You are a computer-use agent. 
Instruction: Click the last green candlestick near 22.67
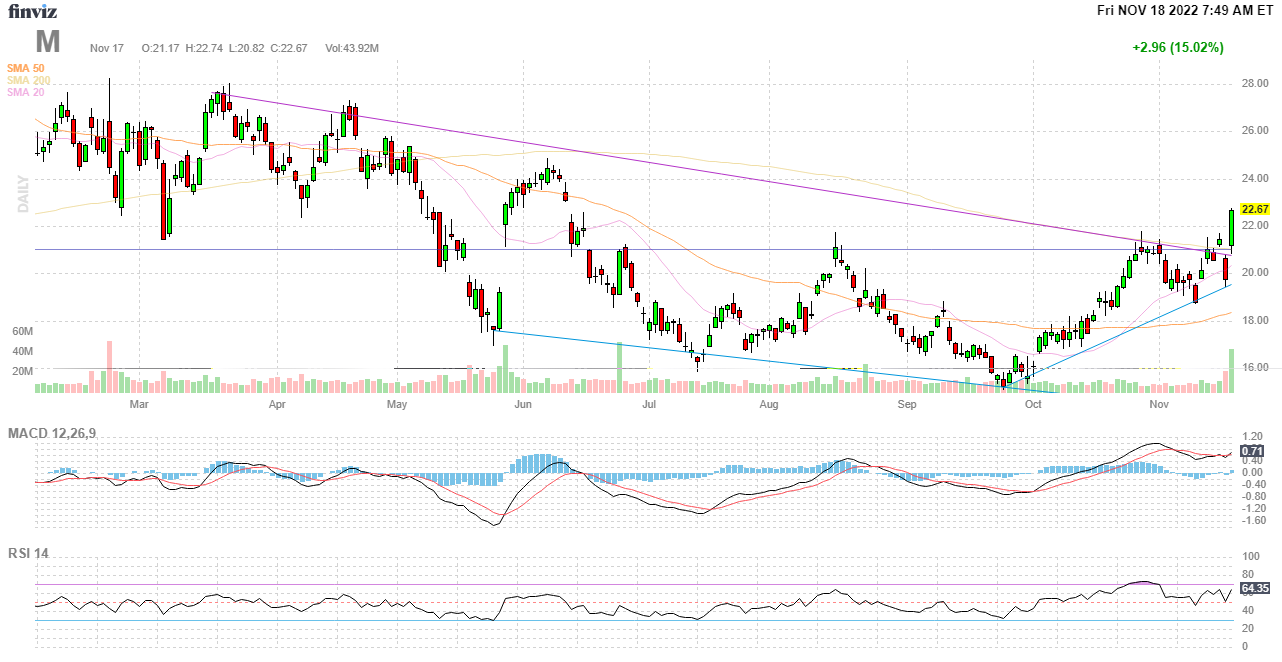[x=1231, y=227]
